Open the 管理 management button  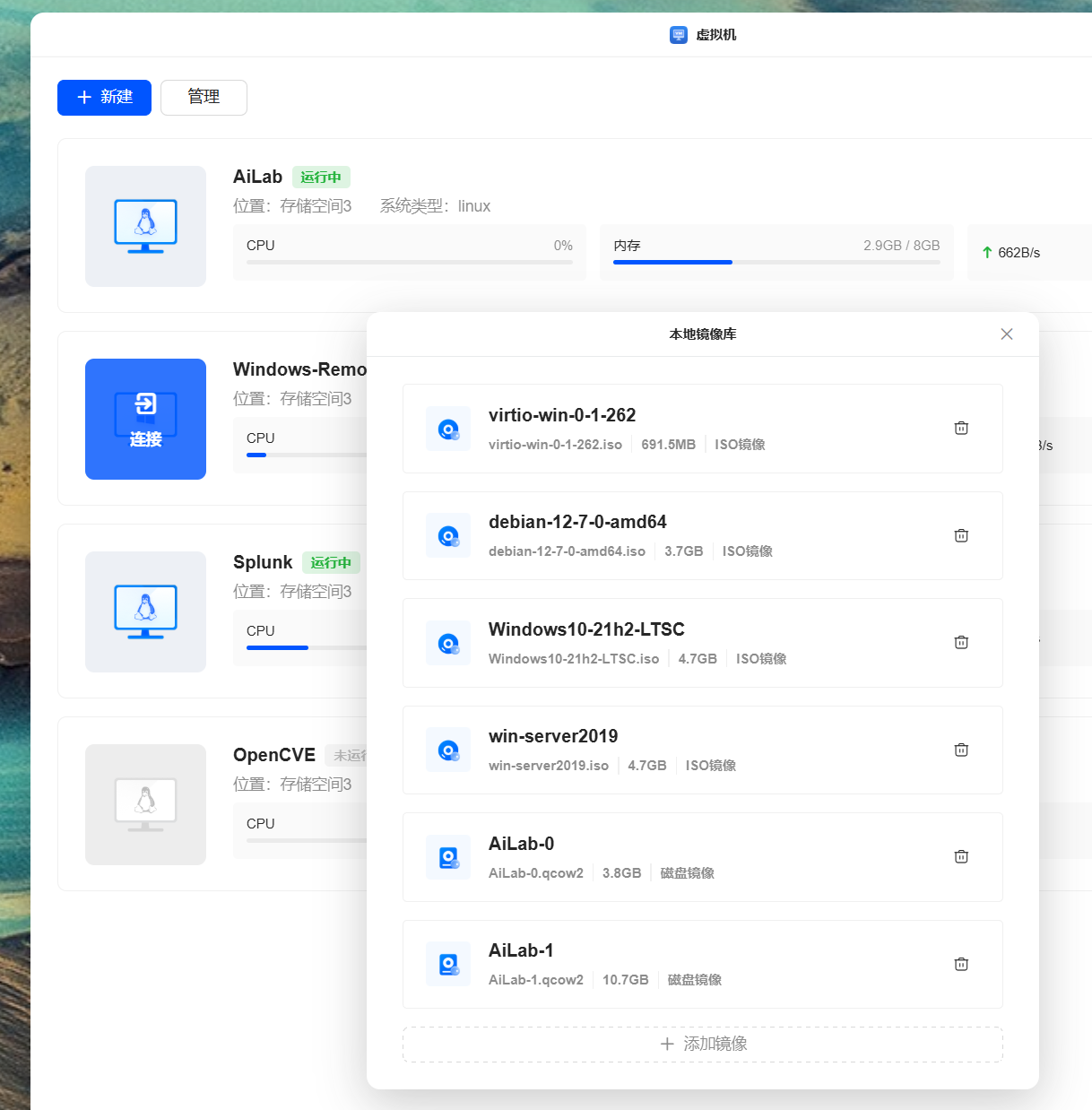click(204, 98)
